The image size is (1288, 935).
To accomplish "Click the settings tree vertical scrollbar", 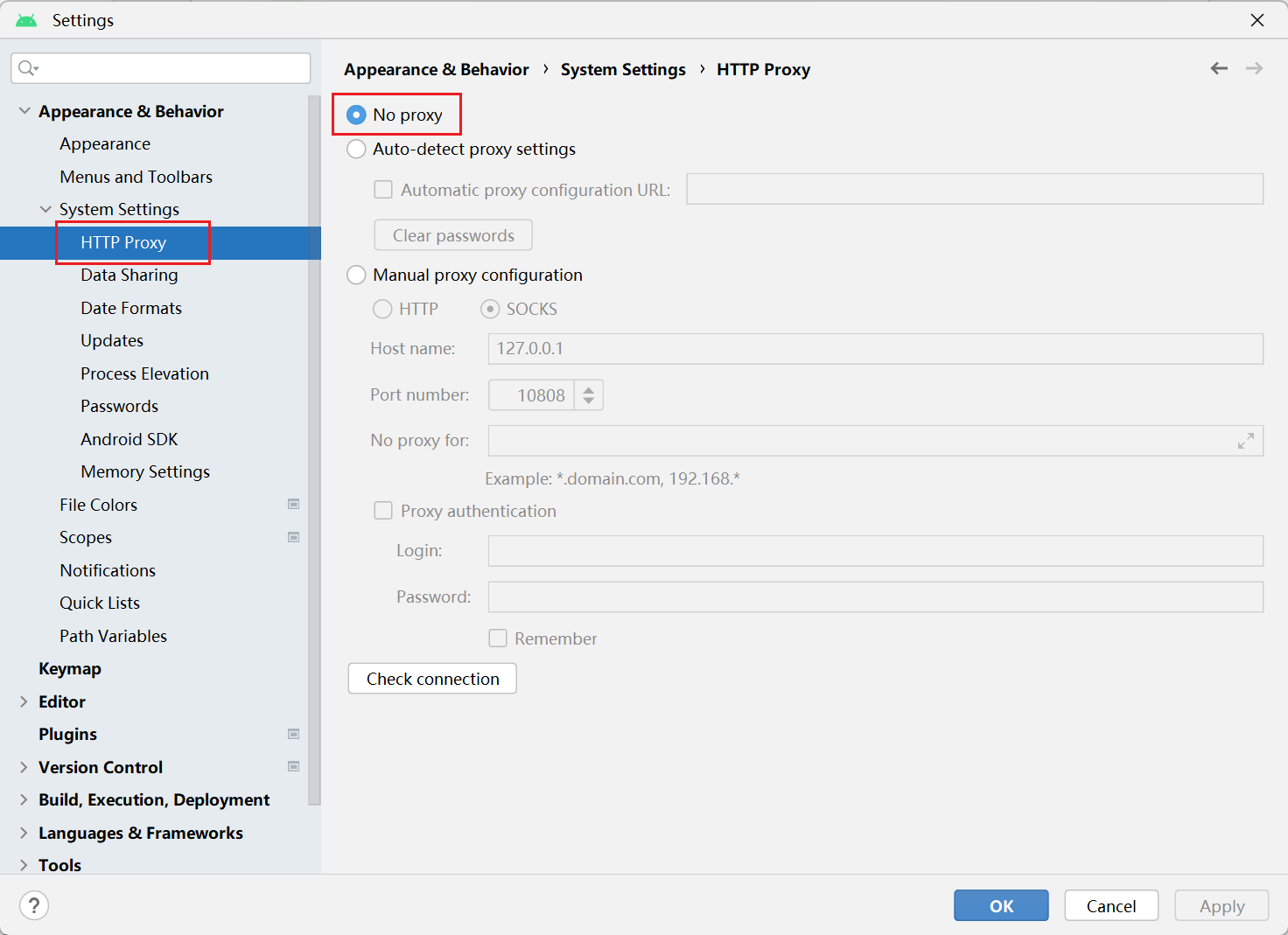I will coord(315,450).
